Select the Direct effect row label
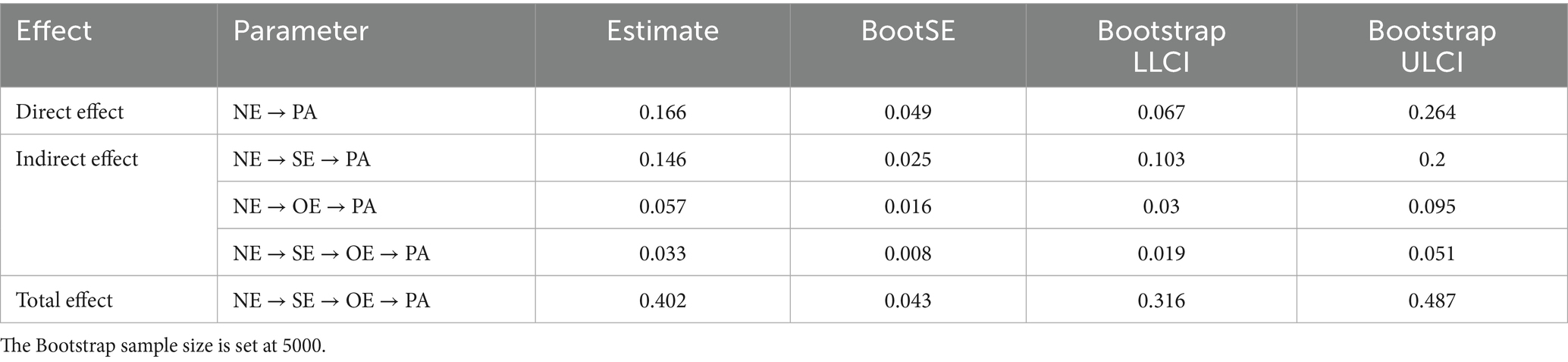The image size is (1568, 362). 70,112
